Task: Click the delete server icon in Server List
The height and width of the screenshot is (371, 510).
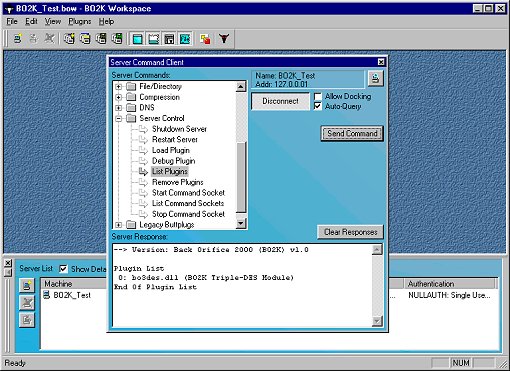Action: (x=27, y=303)
